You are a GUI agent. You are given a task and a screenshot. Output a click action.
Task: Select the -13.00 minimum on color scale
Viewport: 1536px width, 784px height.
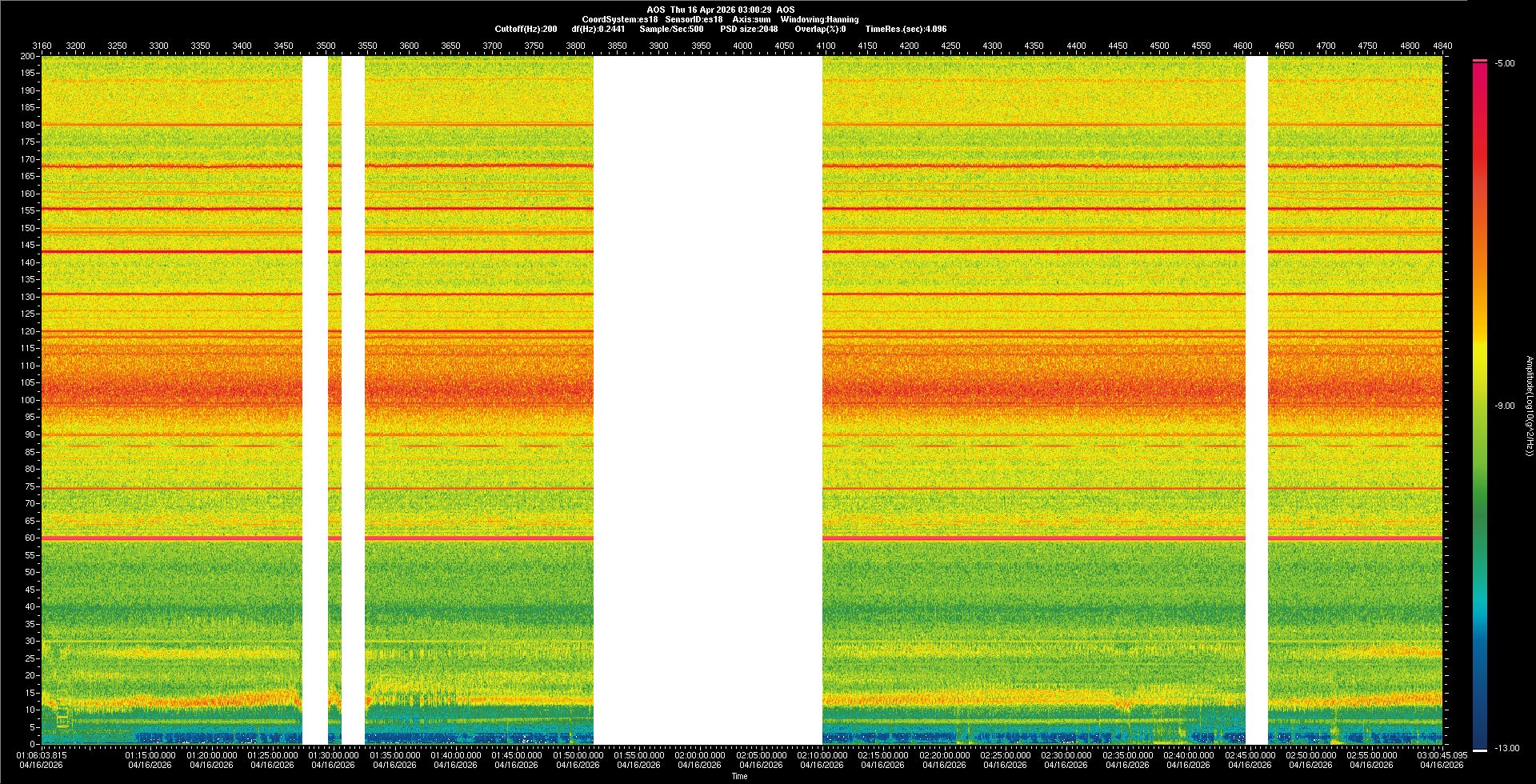(1506, 749)
